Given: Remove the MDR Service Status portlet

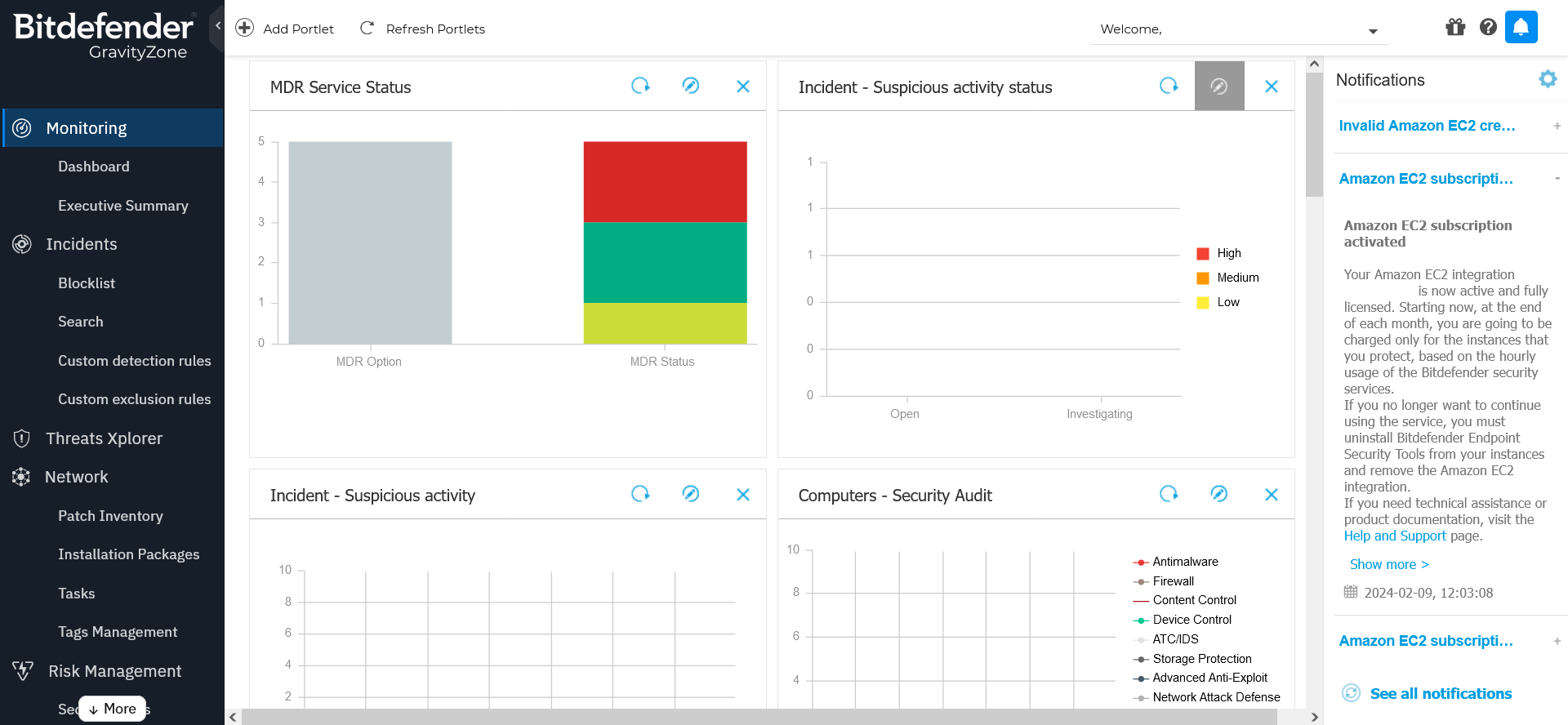Looking at the screenshot, I should 742,86.
